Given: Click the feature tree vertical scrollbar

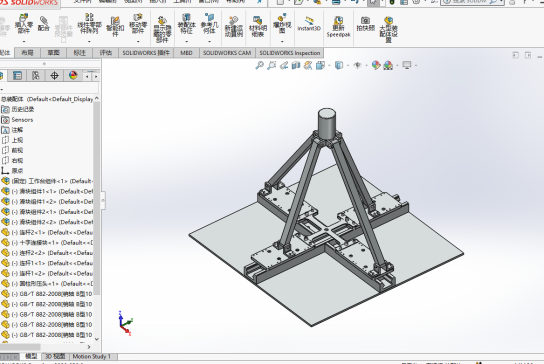Looking at the screenshot, I should click(x=96, y=198).
